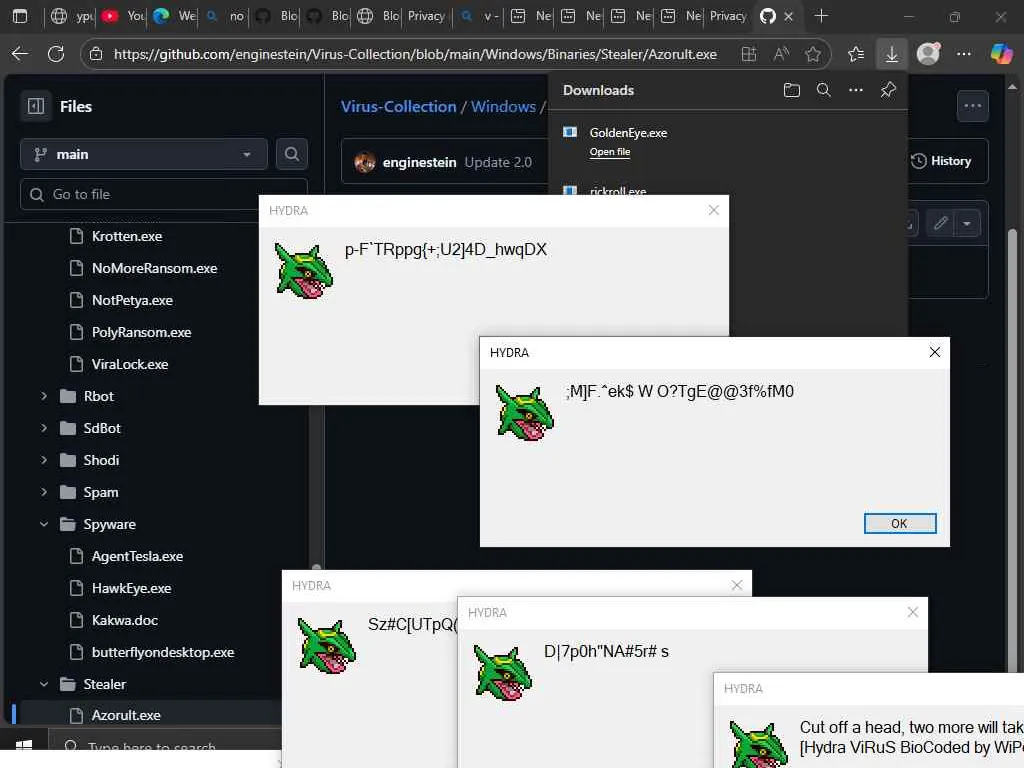Close the HYDRA dialog with the OK button

[x=899, y=523]
